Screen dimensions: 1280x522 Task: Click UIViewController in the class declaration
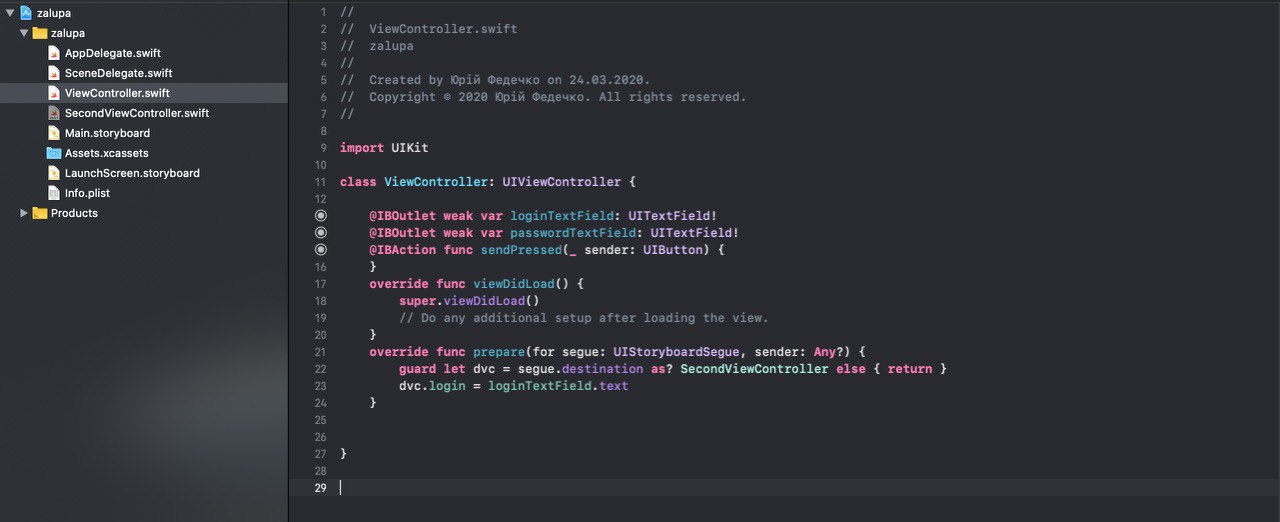(562, 182)
